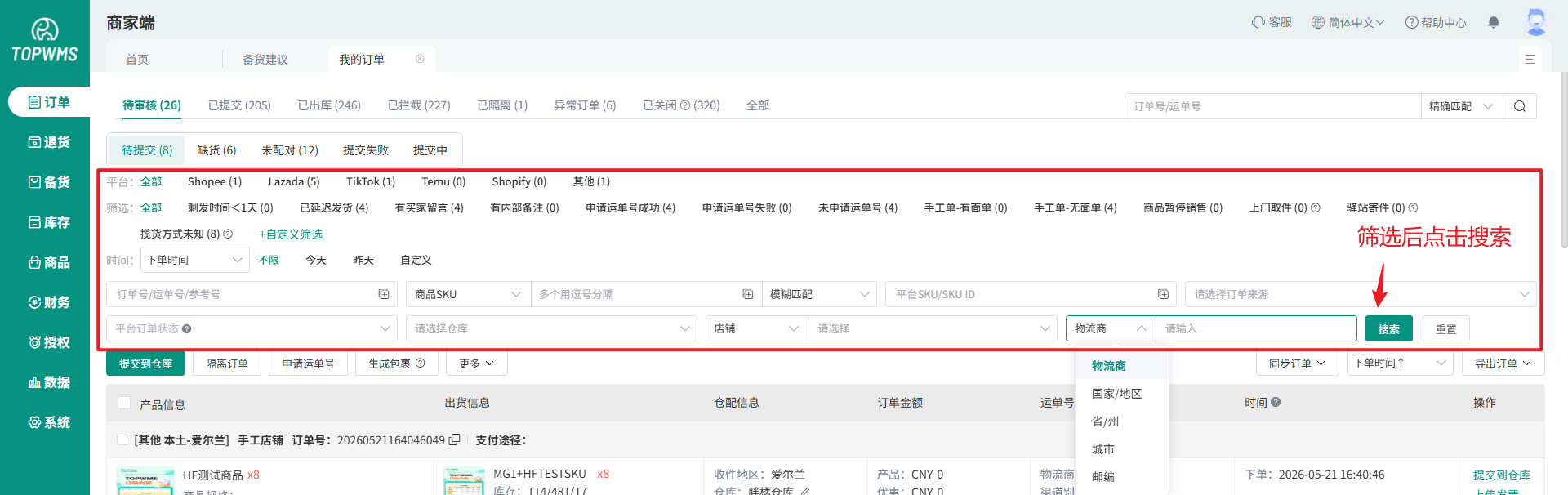The width and height of the screenshot is (1568, 495).
Task: Open 请选择订单来源 dropdown
Action: tap(1361, 294)
